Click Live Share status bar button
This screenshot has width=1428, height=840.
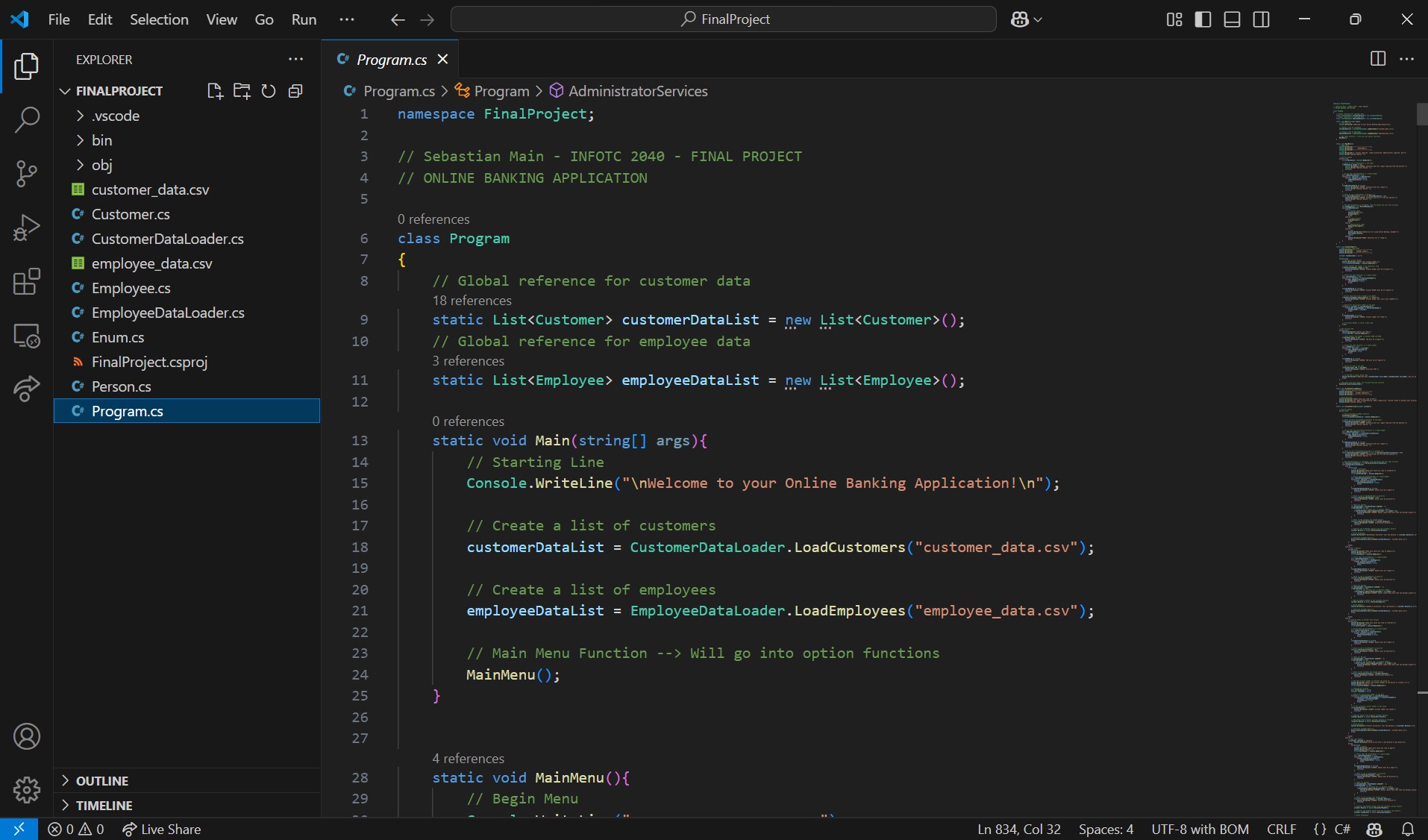[x=162, y=829]
